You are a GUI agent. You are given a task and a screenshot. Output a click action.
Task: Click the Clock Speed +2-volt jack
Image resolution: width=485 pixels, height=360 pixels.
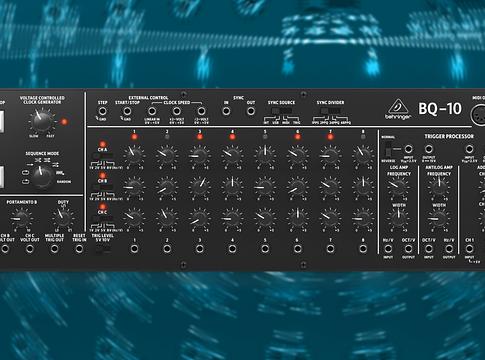pos(177,111)
